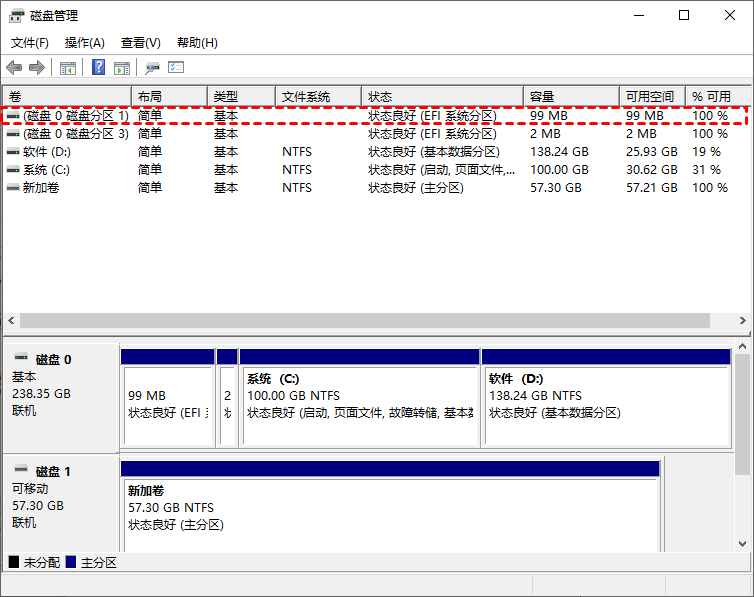This screenshot has width=754, height=597.
Task: Select the 磁盘 0 磁盘分区 1 volume row
Action: coord(375,116)
